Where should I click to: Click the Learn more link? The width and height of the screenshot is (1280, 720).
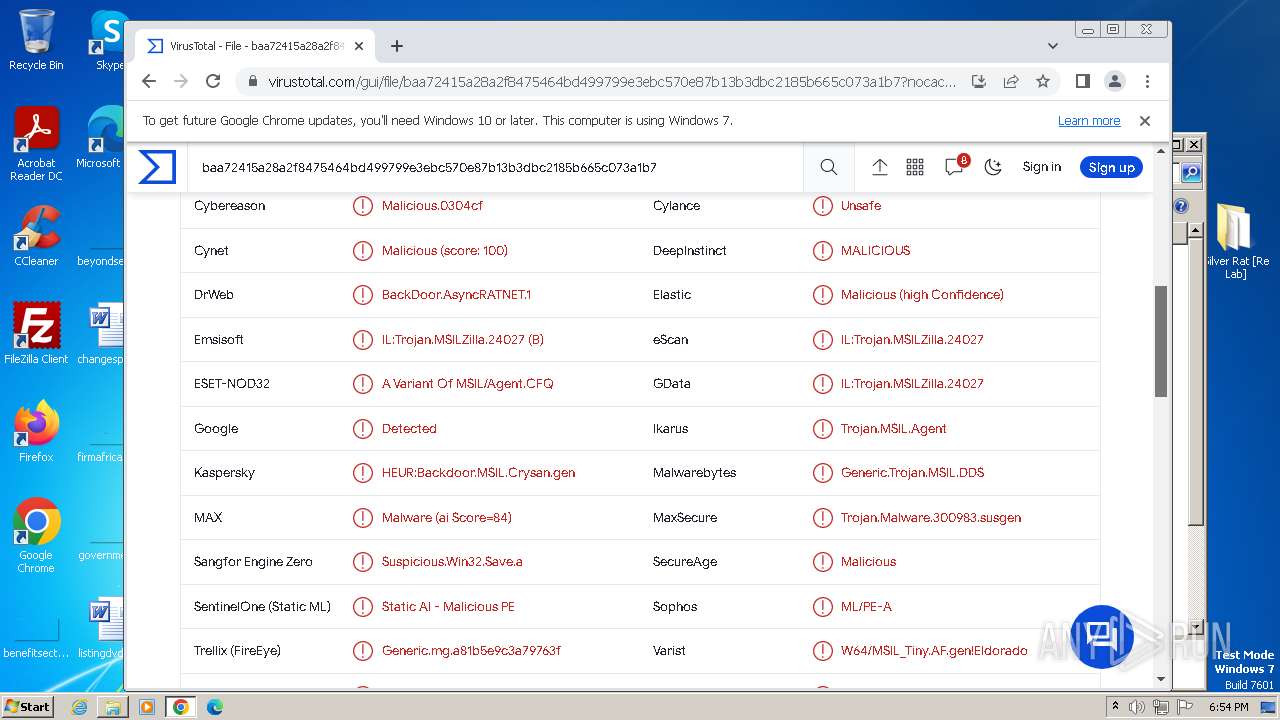click(1089, 120)
